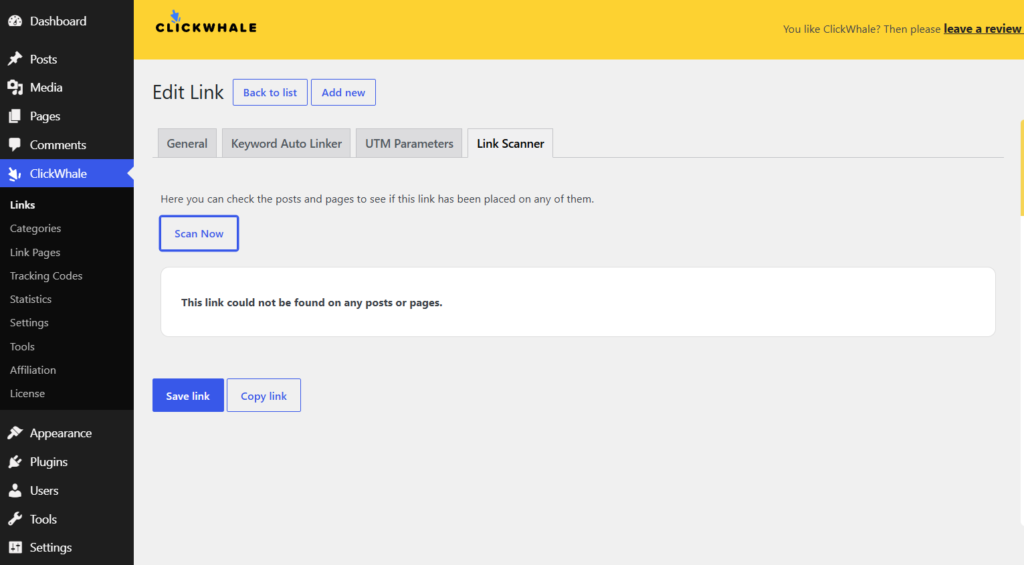The height and width of the screenshot is (565, 1024).
Task: Open the Posts menu label
Action: [x=43, y=59]
